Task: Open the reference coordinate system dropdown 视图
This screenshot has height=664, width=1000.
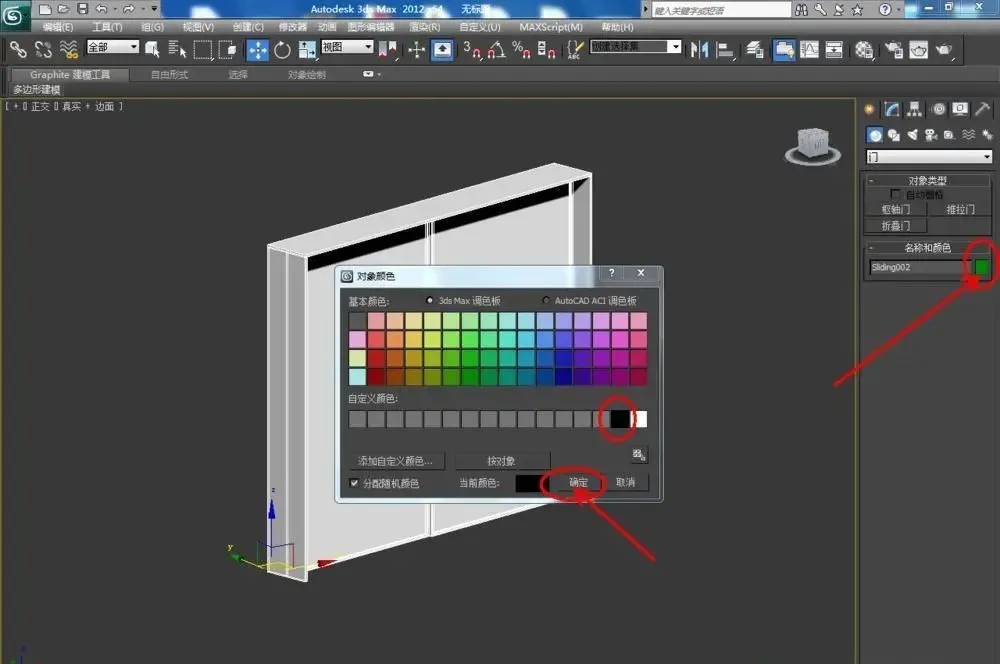Action: [347, 47]
